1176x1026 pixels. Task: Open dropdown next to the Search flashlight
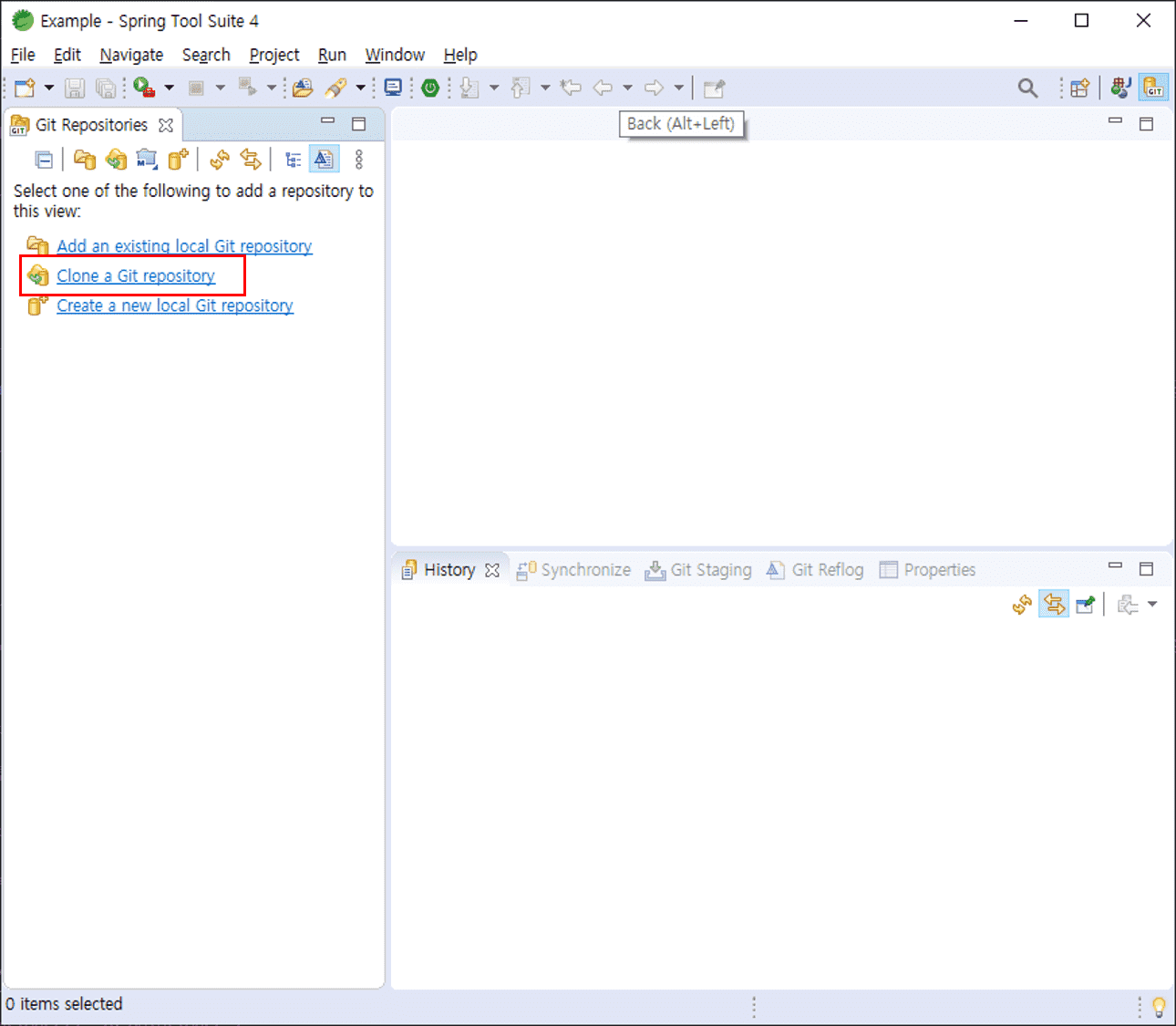[360, 88]
